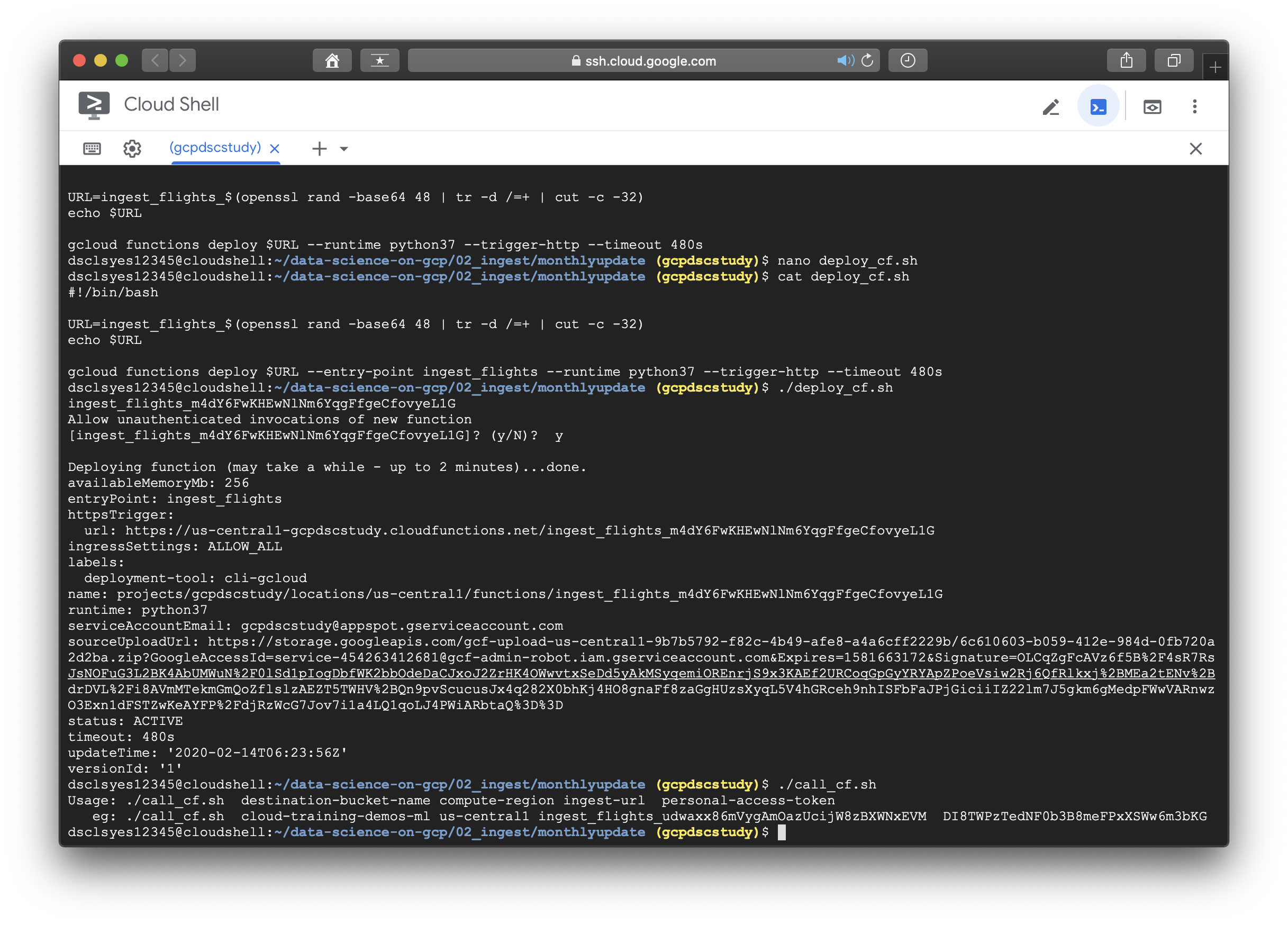Open the three-dot more options menu
Image resolution: width=1288 pixels, height=925 pixels.
[1194, 106]
